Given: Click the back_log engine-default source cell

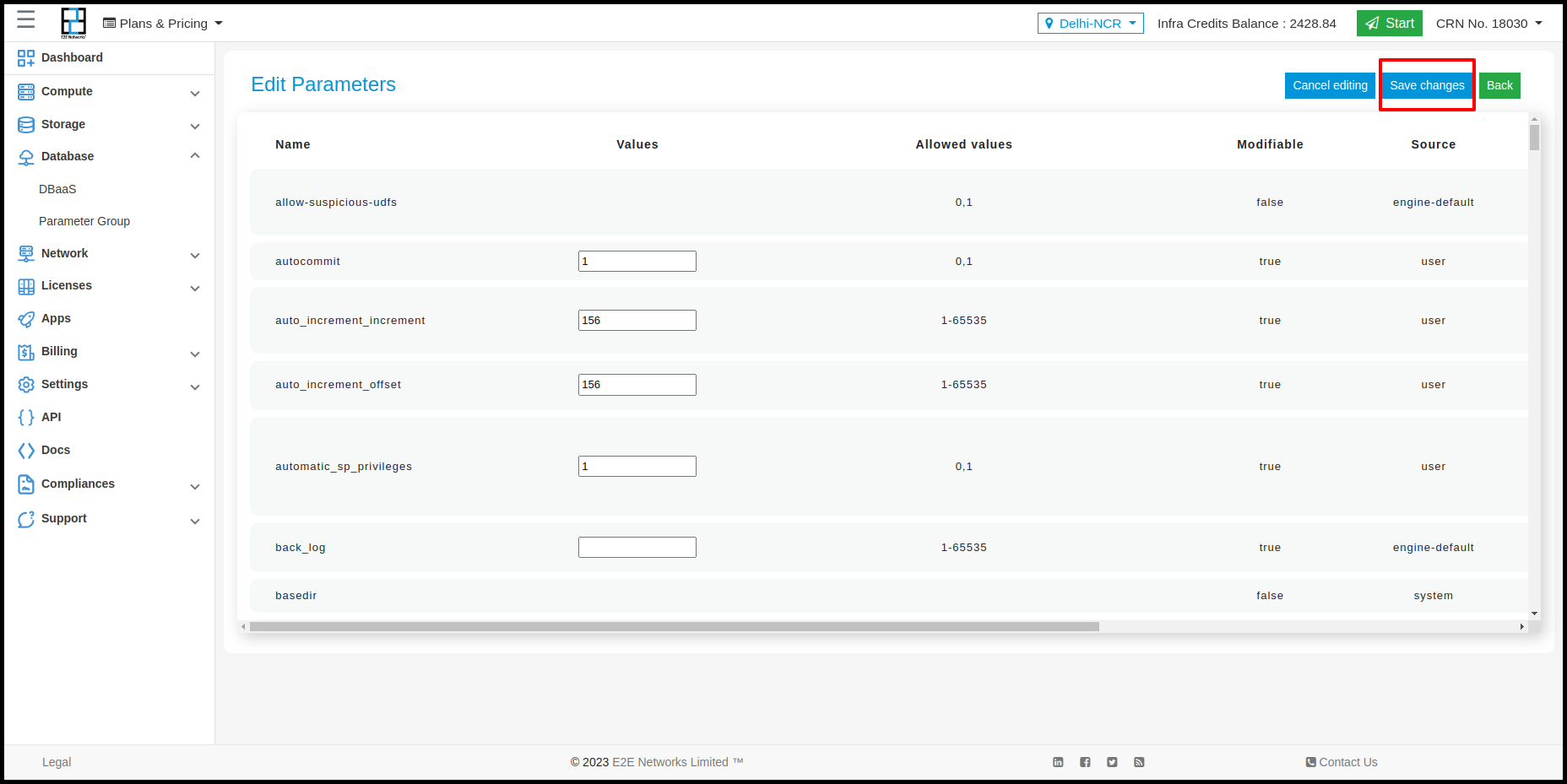Looking at the screenshot, I should coord(1434,548).
